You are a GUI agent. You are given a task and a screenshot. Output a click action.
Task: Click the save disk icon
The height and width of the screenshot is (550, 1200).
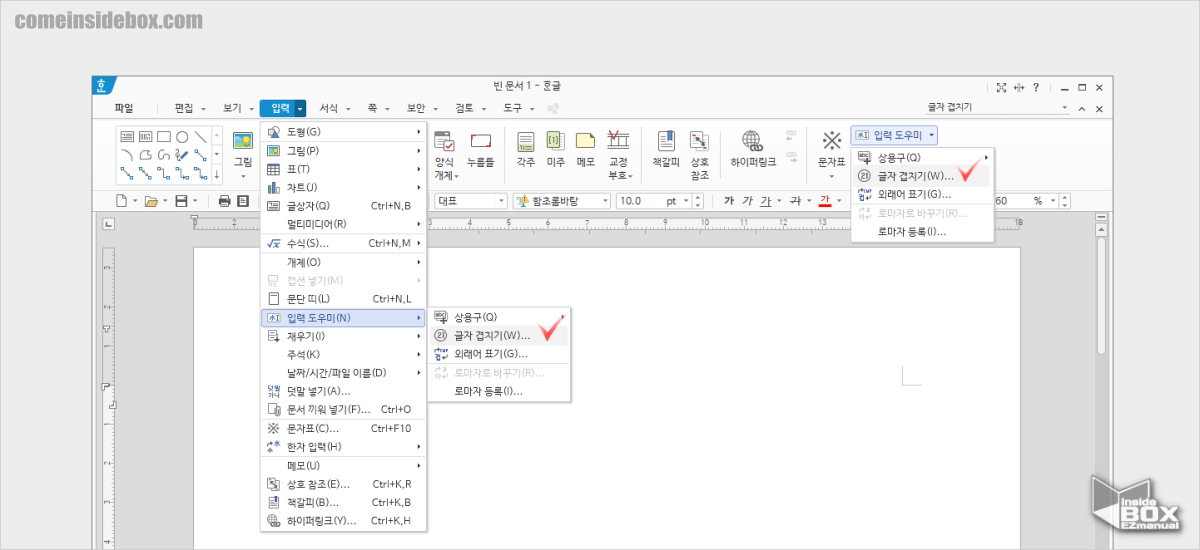(181, 201)
